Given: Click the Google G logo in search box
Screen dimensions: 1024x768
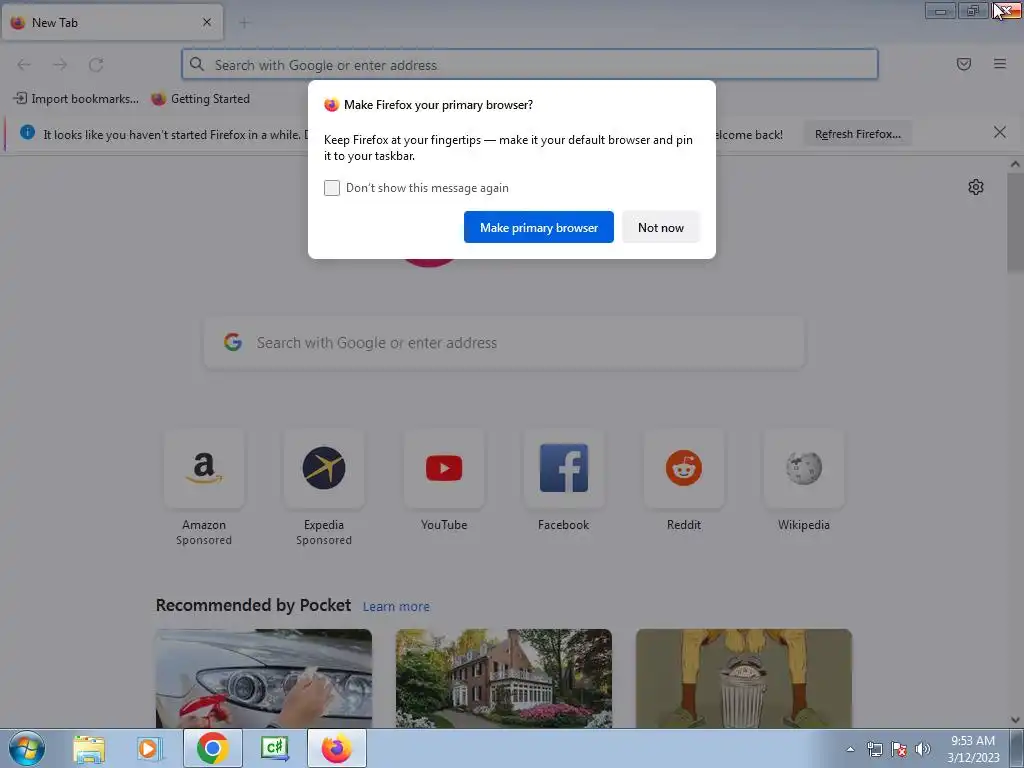Looking at the screenshot, I should tap(233, 342).
